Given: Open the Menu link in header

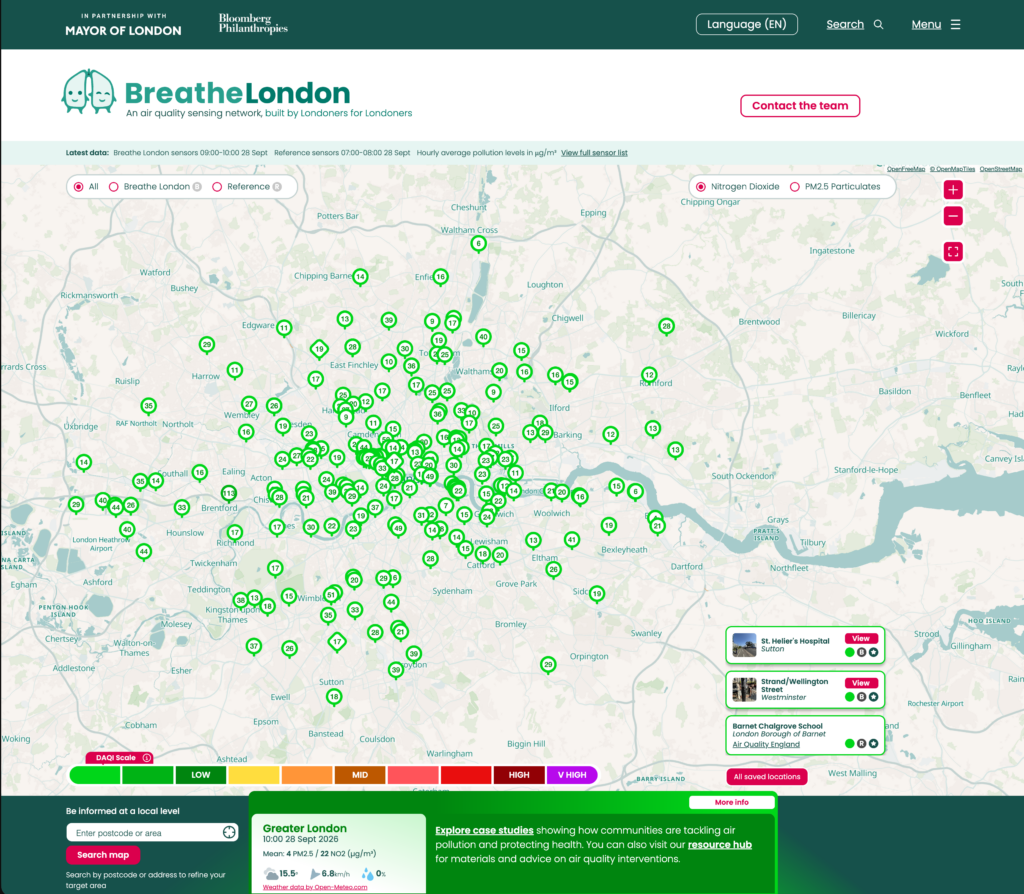Looking at the screenshot, I should point(926,24).
